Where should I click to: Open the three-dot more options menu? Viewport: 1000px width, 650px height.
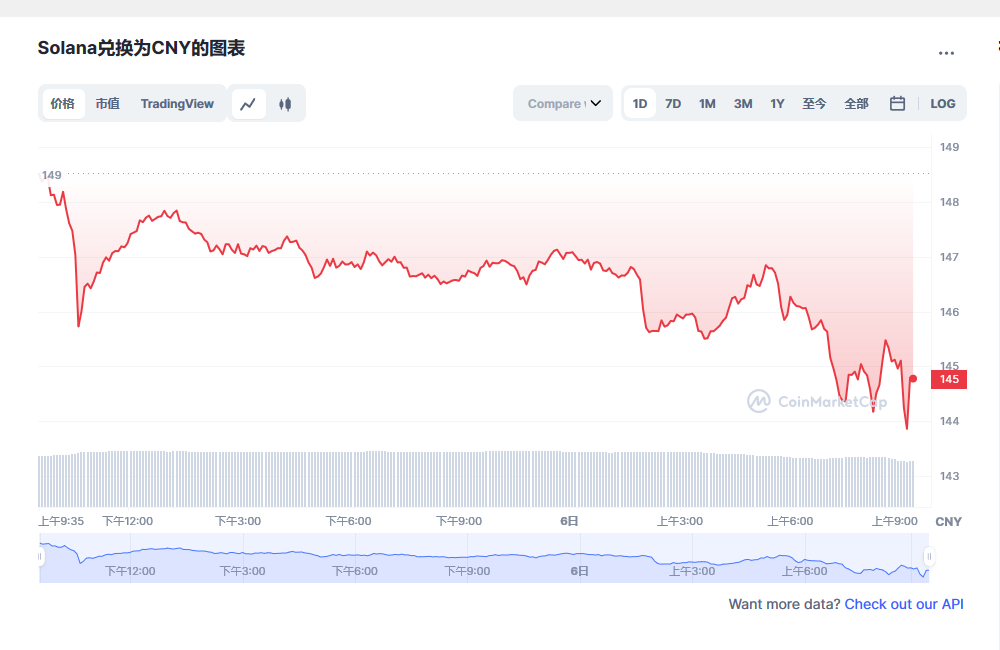tap(946, 54)
